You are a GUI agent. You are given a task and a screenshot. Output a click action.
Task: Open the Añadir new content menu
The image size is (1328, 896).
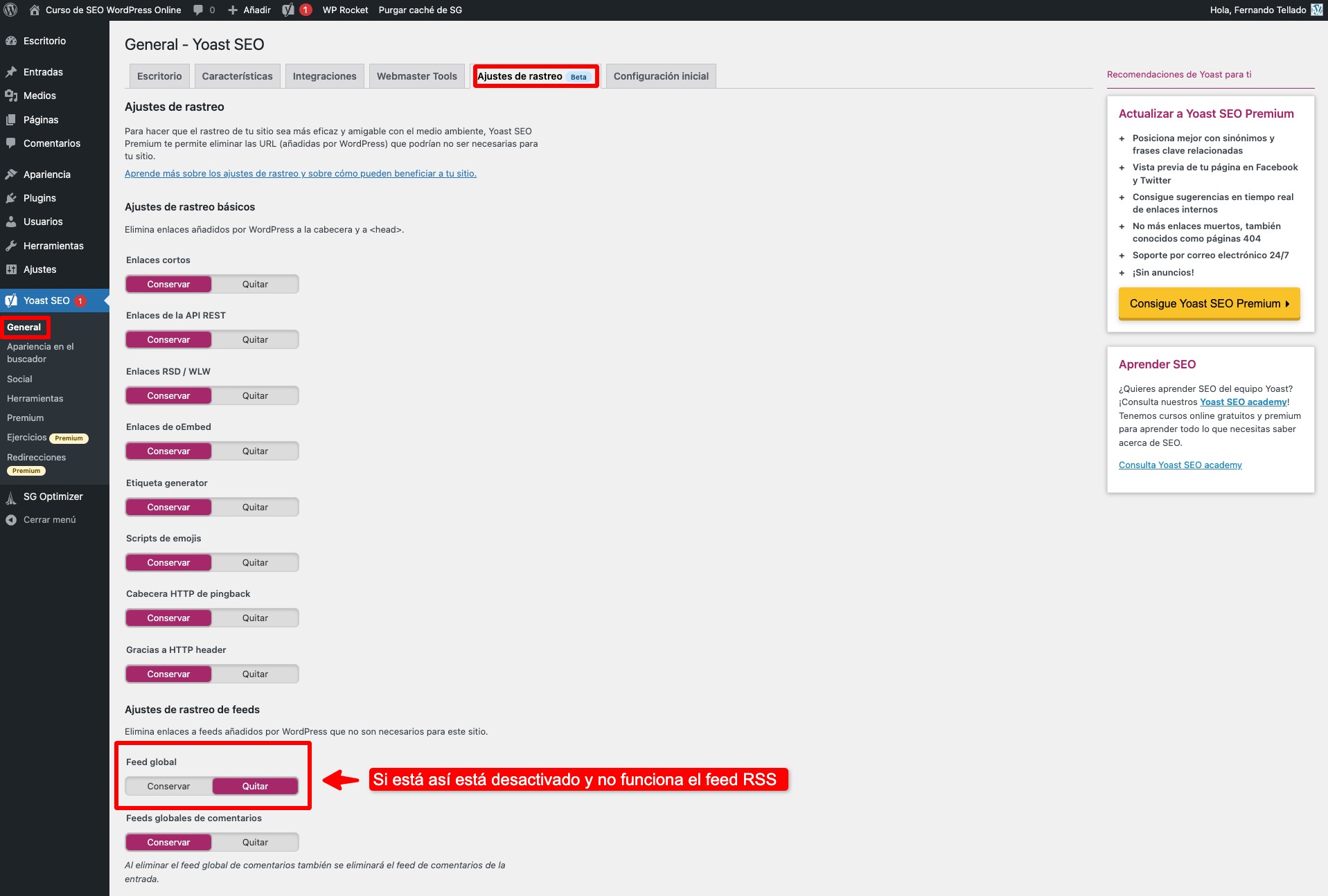(x=249, y=10)
